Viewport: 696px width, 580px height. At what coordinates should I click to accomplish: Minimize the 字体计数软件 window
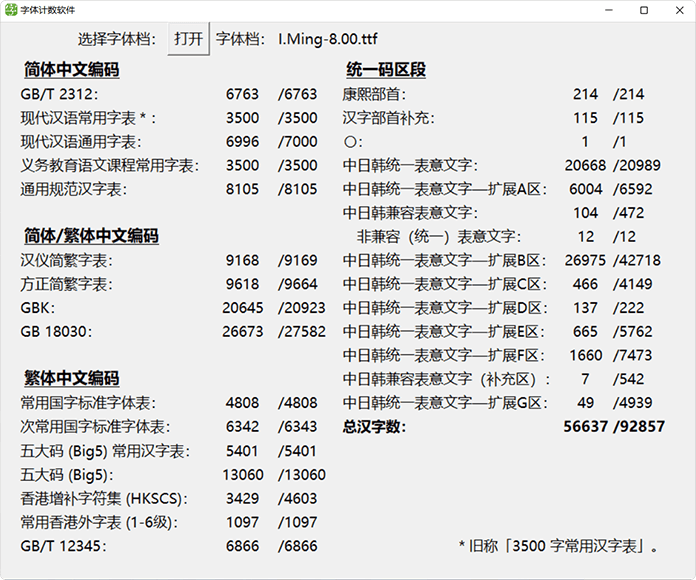[609, 10]
